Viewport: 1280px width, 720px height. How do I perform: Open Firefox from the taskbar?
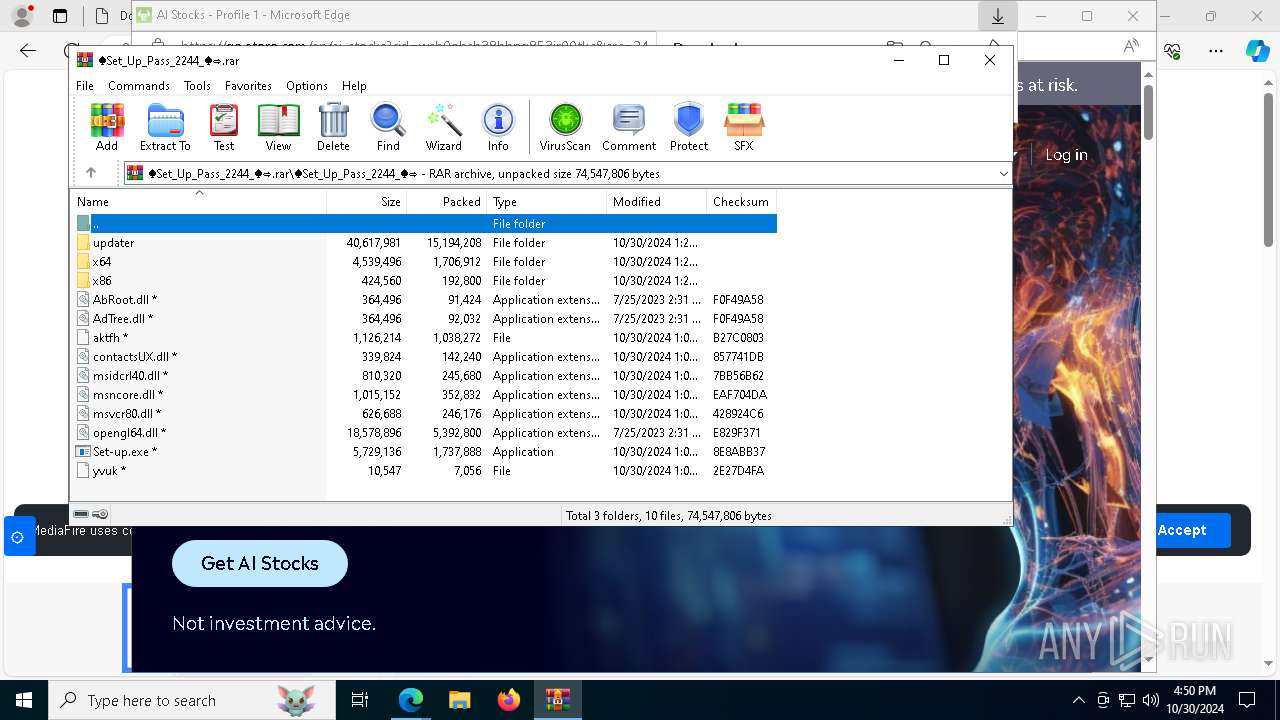click(508, 700)
